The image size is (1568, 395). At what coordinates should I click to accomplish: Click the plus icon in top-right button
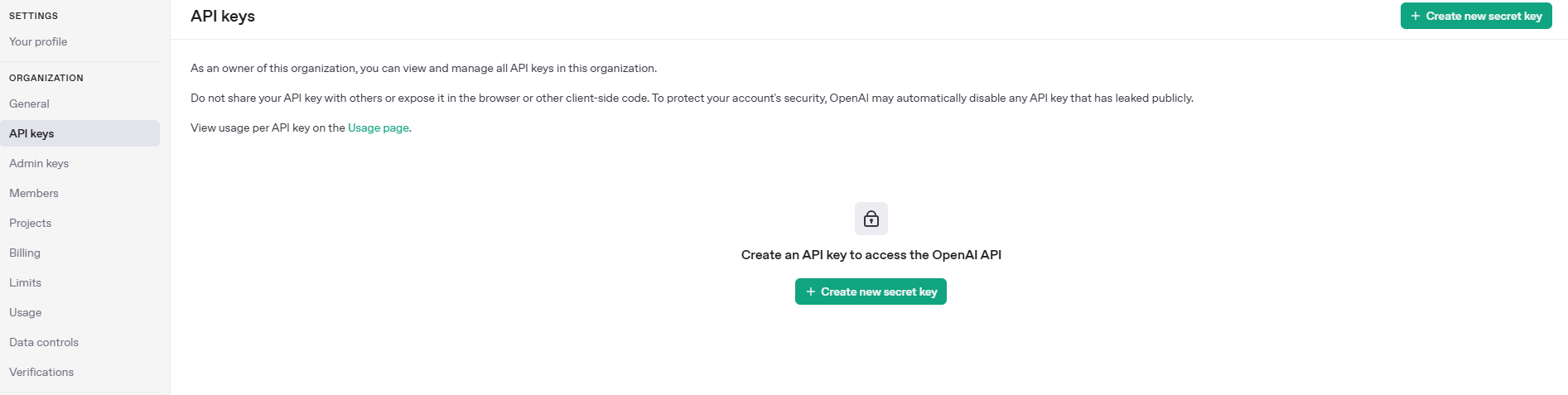click(1416, 16)
